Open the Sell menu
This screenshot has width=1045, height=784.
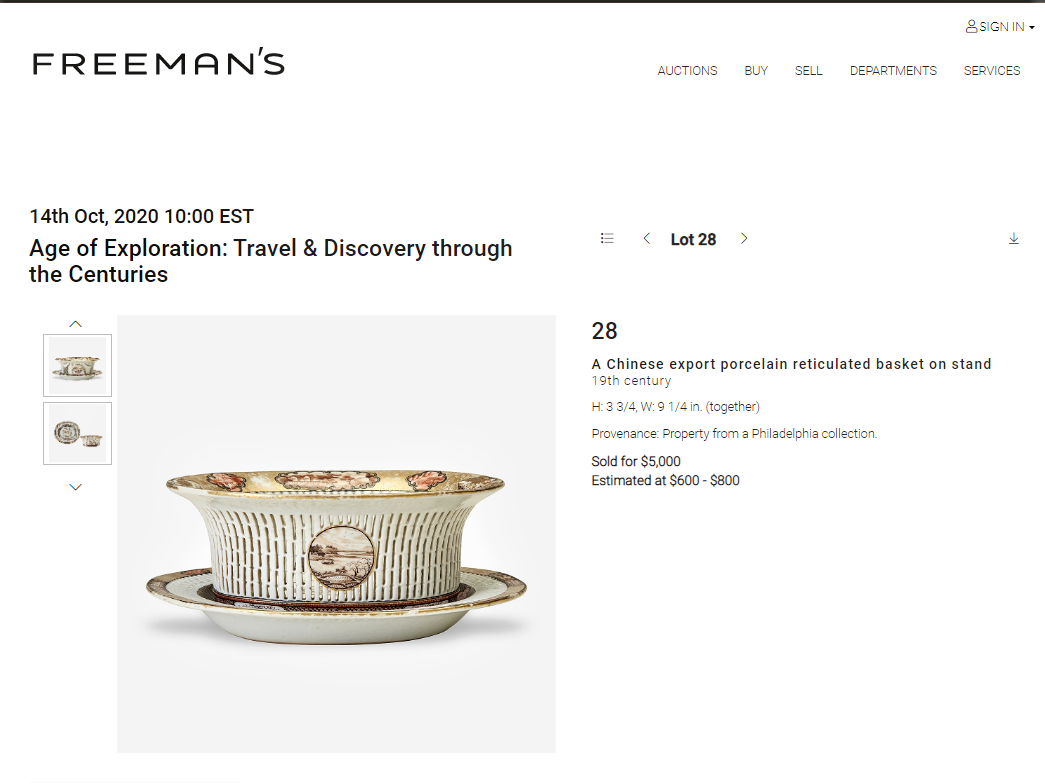tap(809, 71)
